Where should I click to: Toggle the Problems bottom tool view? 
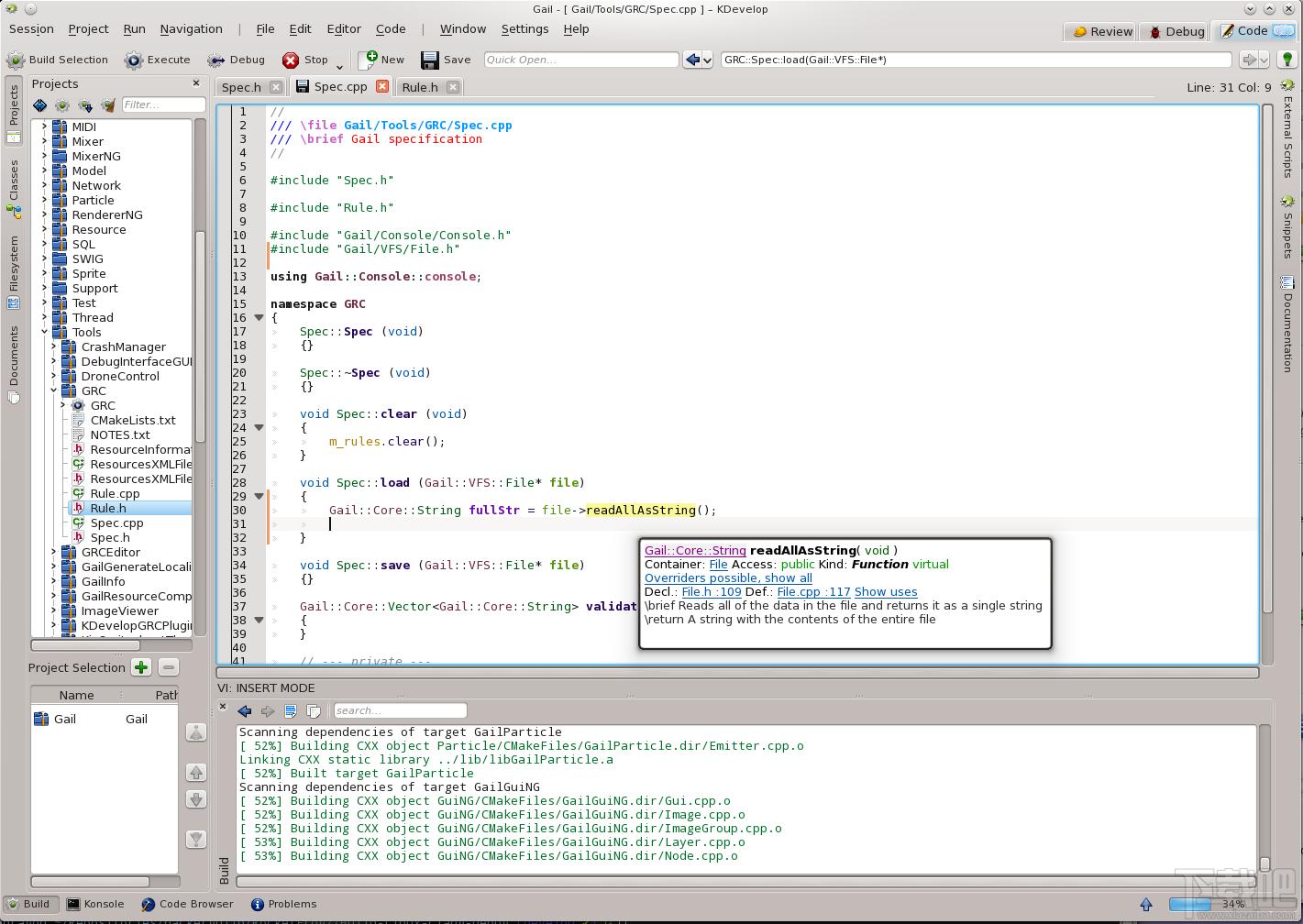(284, 904)
